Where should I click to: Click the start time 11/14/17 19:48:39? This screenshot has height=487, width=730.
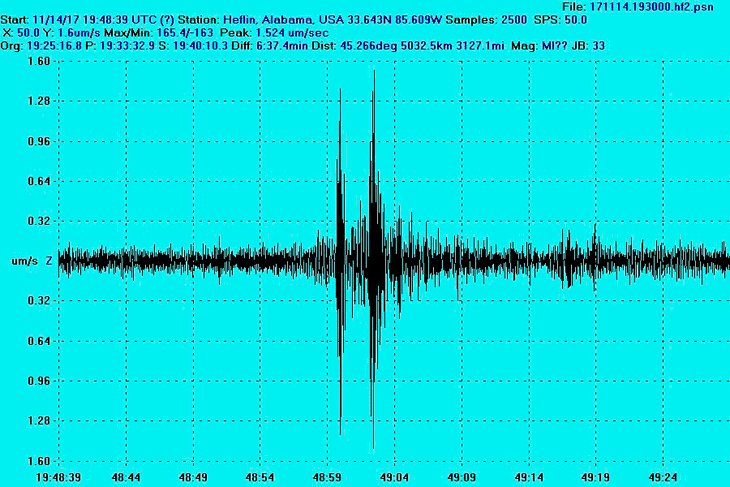[80, 20]
